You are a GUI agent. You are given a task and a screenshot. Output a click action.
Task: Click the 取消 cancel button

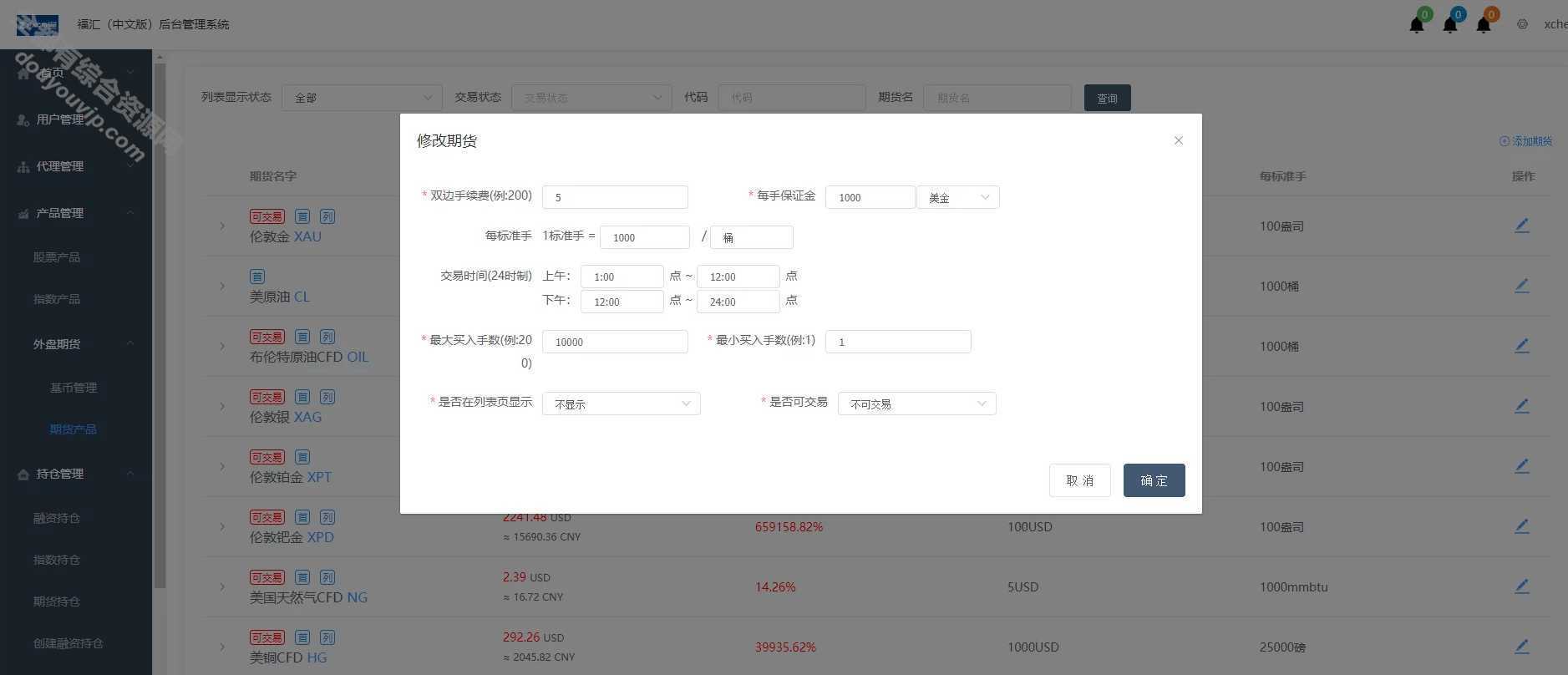(x=1080, y=480)
